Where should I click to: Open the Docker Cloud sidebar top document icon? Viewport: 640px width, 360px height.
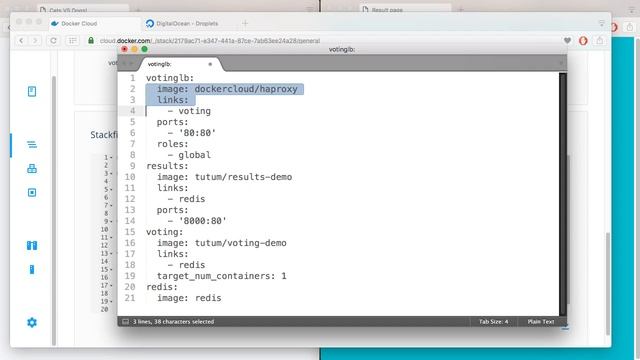tap(32, 91)
